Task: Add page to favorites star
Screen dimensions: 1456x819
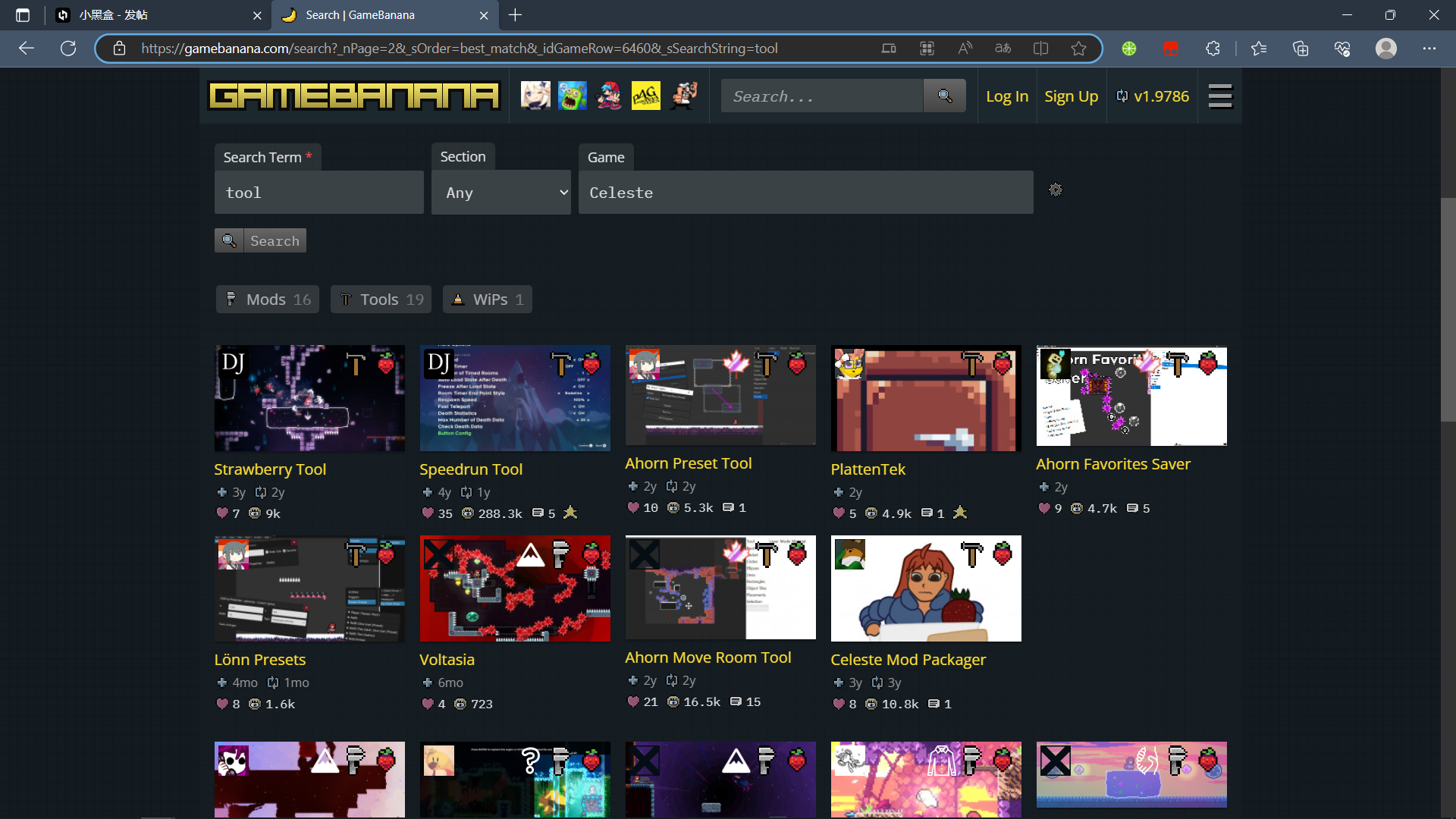Action: click(x=1078, y=49)
